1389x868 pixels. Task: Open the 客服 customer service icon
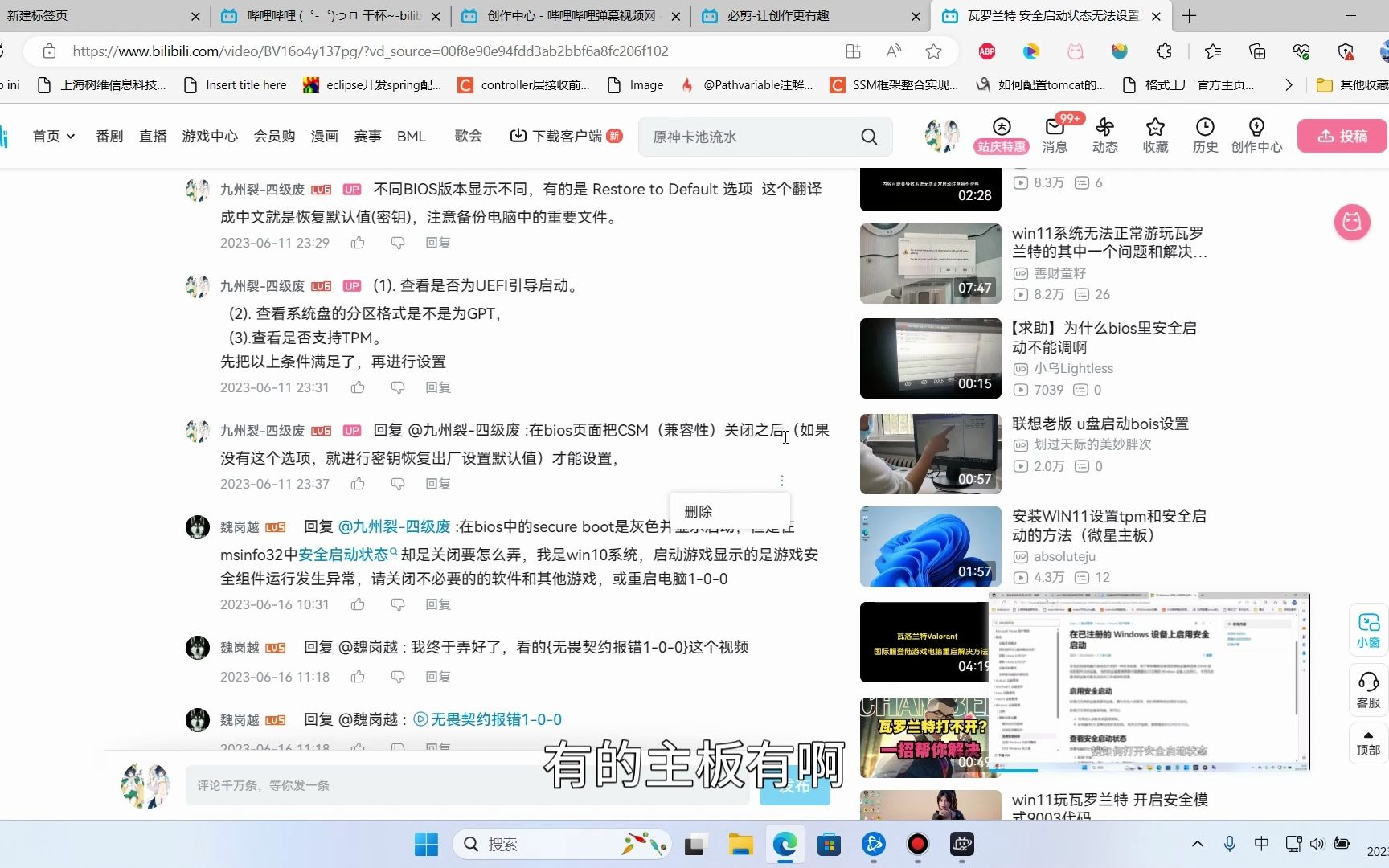(x=1368, y=687)
